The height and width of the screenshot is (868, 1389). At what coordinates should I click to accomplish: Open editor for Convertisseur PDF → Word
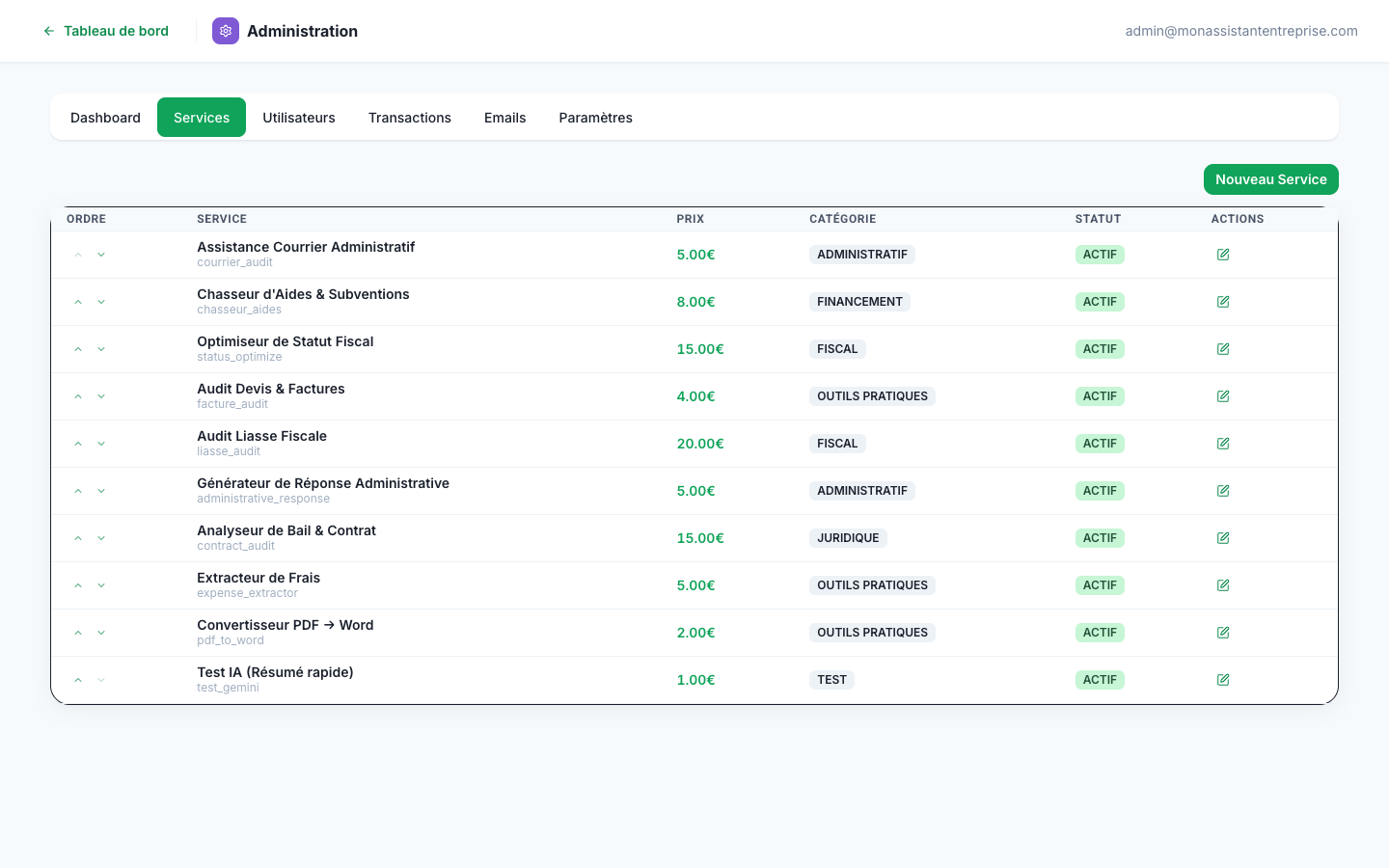[1223, 633]
